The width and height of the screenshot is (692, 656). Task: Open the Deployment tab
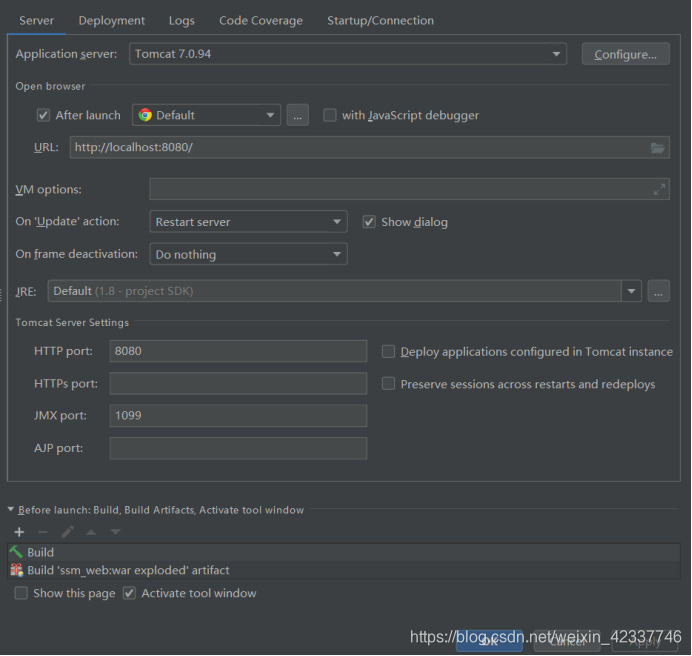(x=111, y=21)
